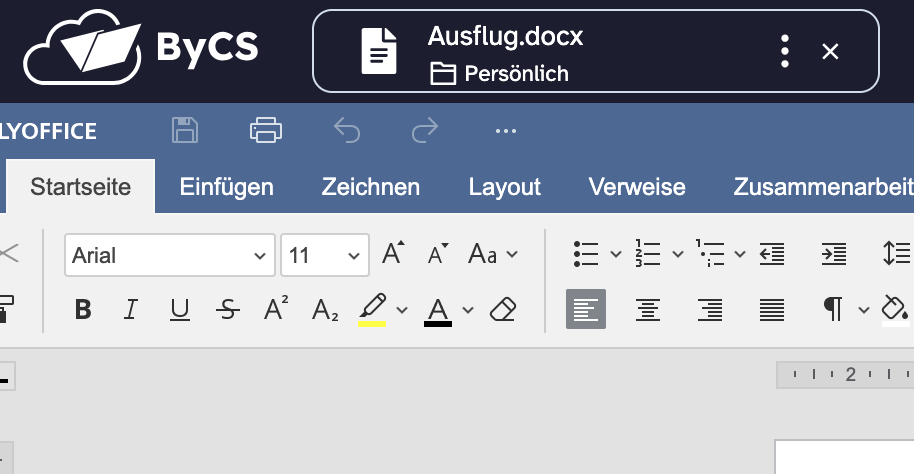Click the ByCS logo link
Viewport: 914px width, 474px height.
pyautogui.click(x=141, y=47)
